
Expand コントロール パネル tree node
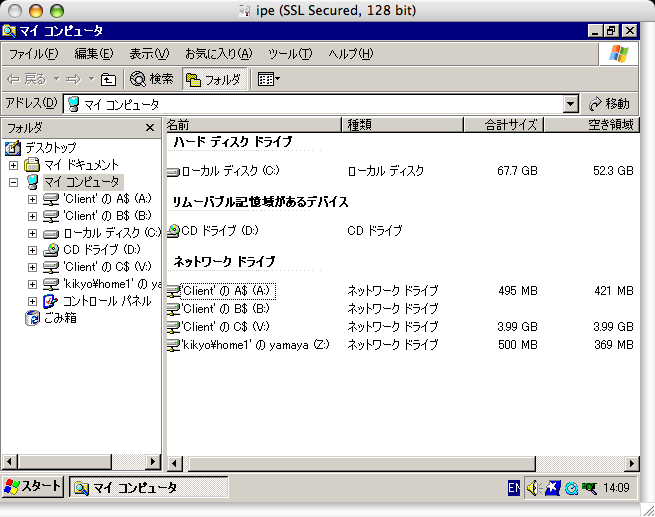[32, 301]
